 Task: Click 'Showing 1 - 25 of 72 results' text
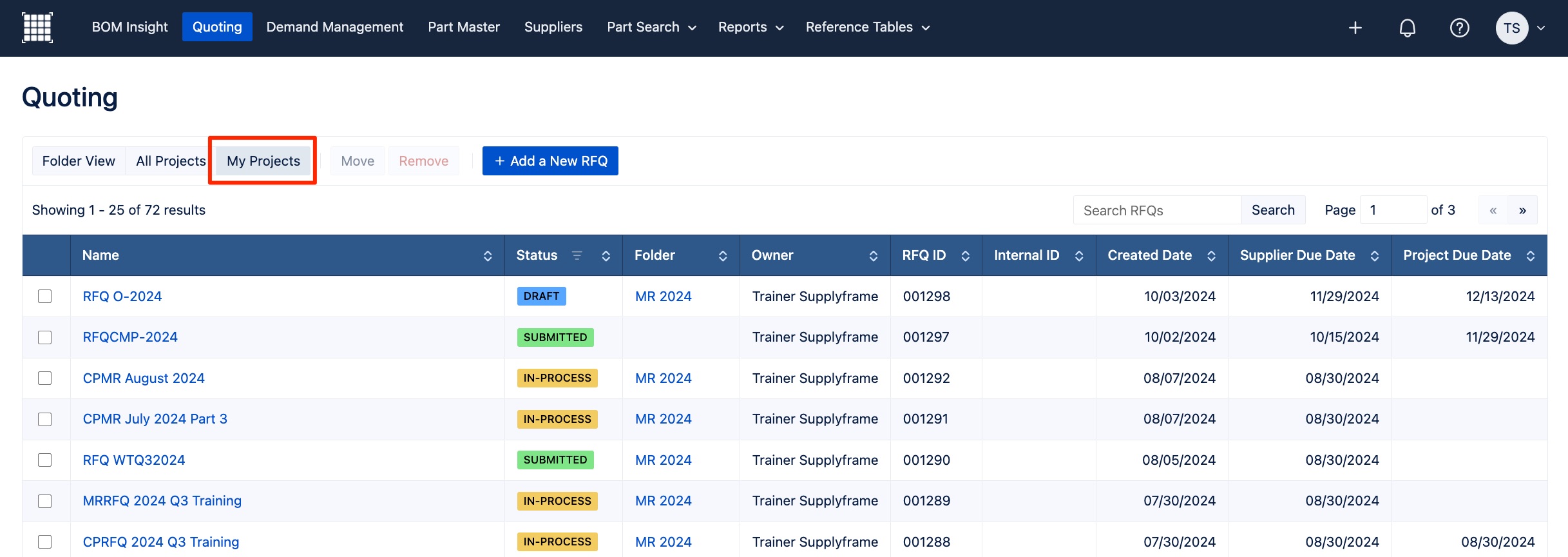tap(119, 210)
